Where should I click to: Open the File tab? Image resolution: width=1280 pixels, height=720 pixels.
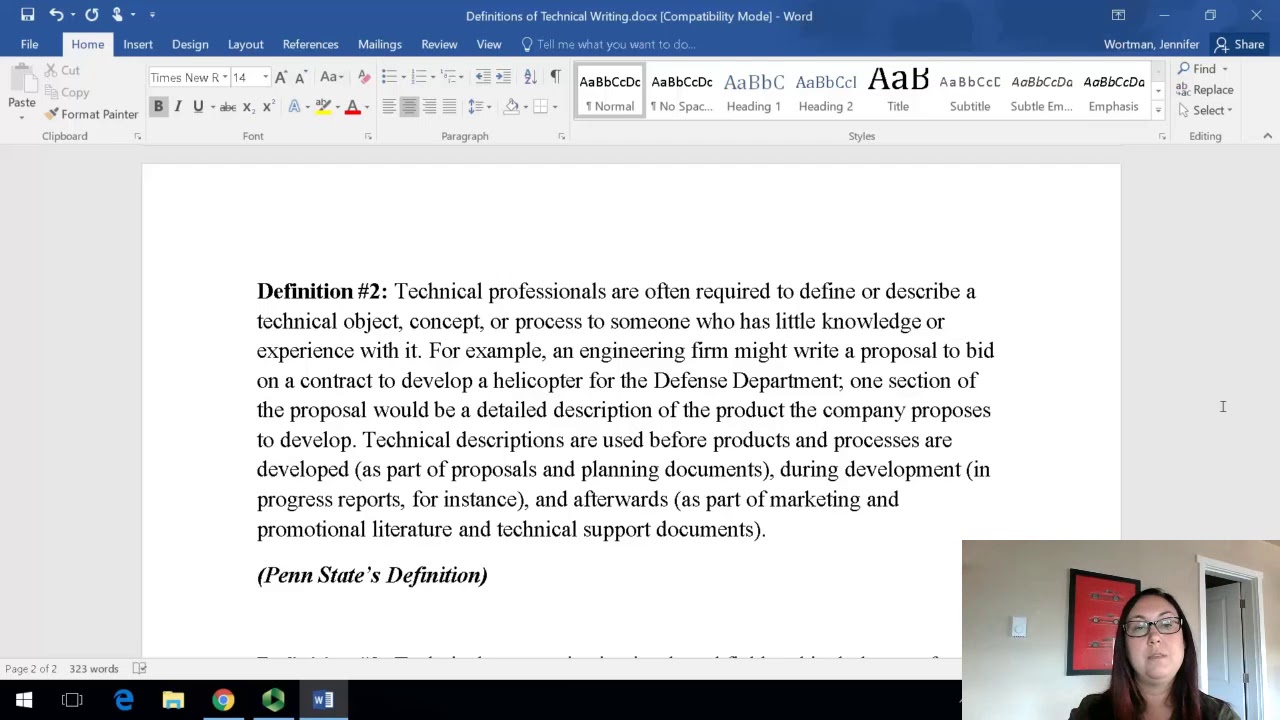point(29,44)
